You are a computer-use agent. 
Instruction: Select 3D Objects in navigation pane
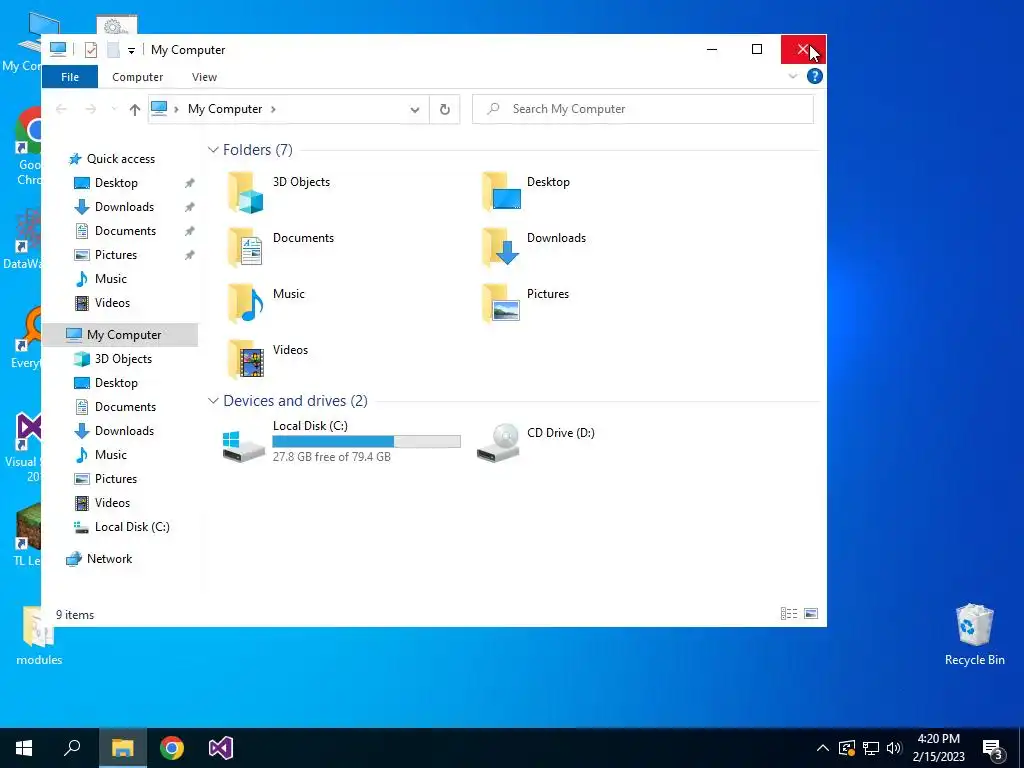(x=123, y=359)
